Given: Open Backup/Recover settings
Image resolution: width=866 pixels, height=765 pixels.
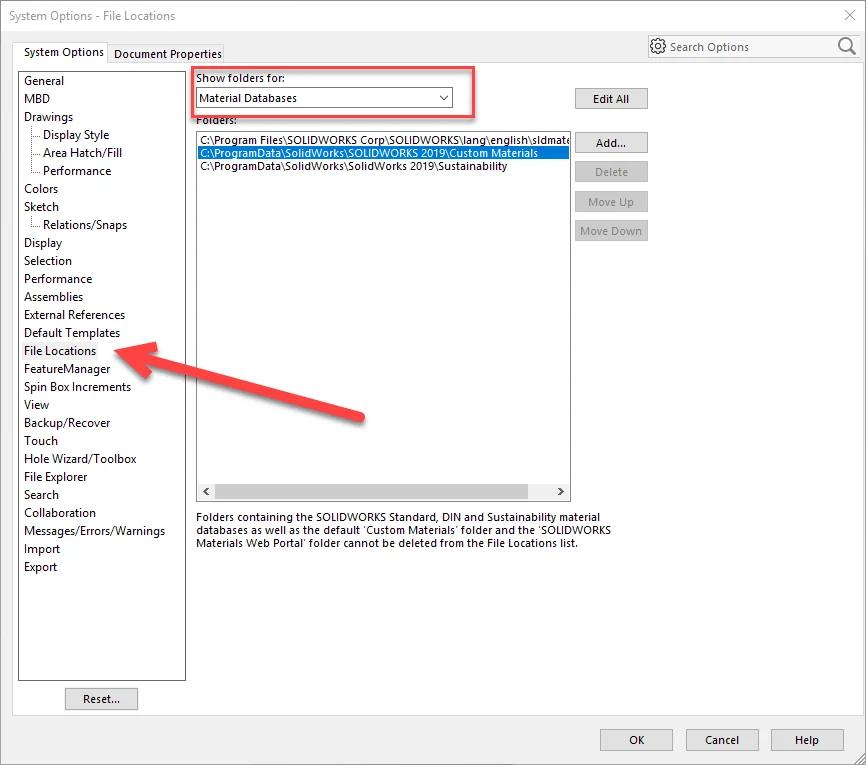Looking at the screenshot, I should coord(67,422).
